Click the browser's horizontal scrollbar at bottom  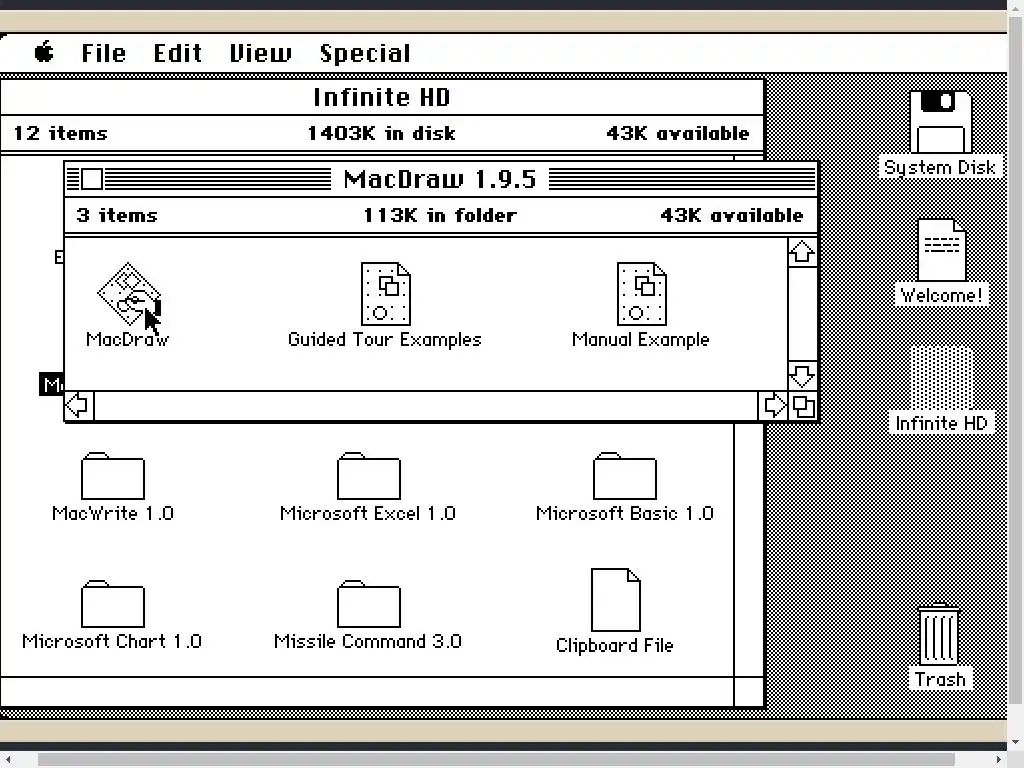pyautogui.click(x=496, y=760)
